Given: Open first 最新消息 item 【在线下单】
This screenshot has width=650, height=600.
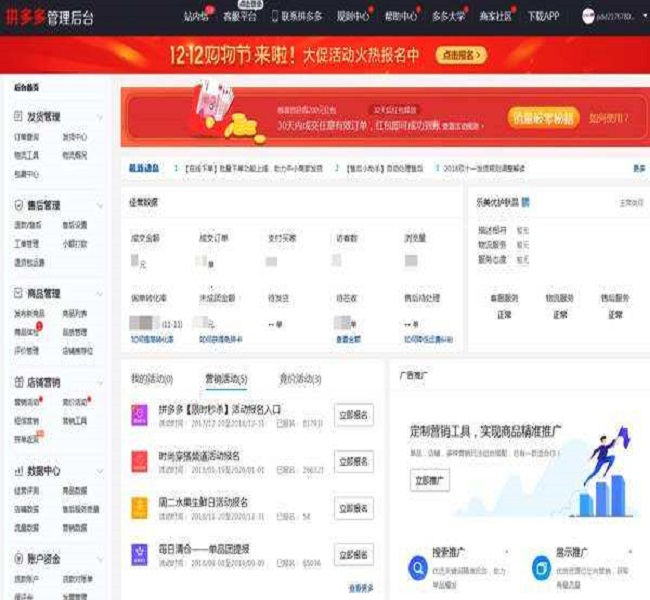Looking at the screenshot, I should tap(253, 168).
